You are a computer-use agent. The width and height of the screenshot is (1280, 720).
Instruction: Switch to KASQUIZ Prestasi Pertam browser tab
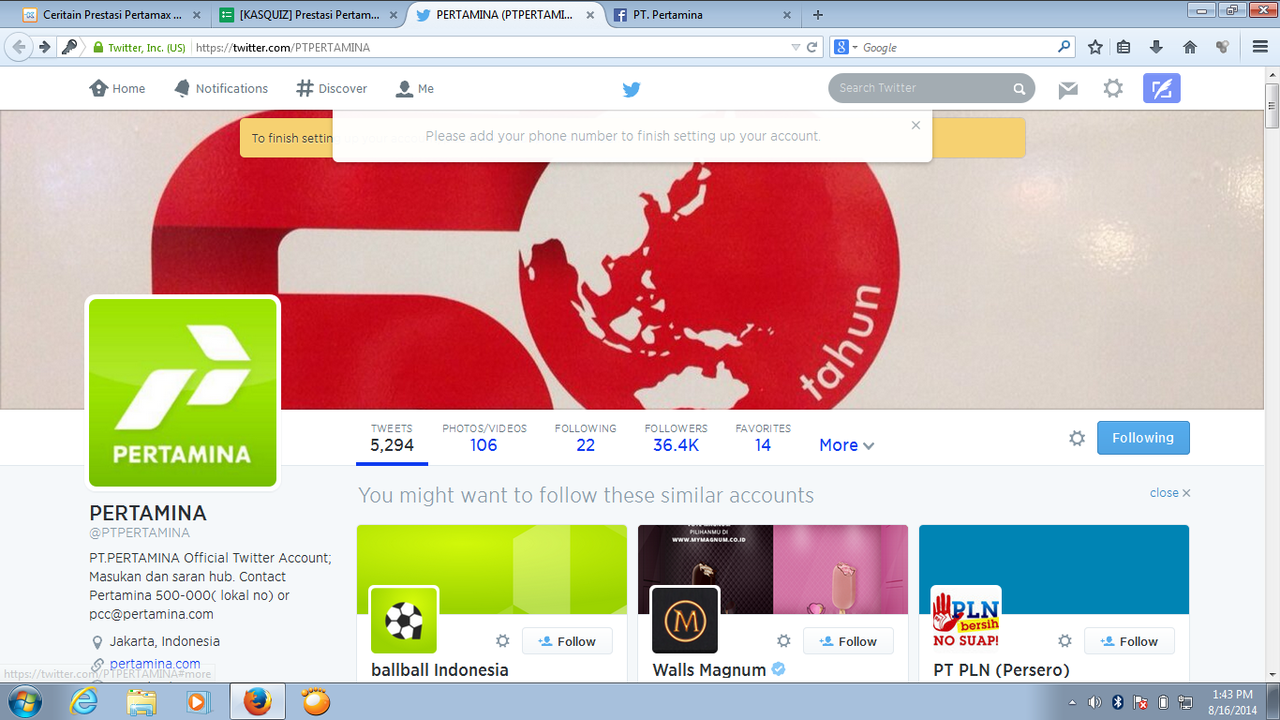pyautogui.click(x=310, y=15)
